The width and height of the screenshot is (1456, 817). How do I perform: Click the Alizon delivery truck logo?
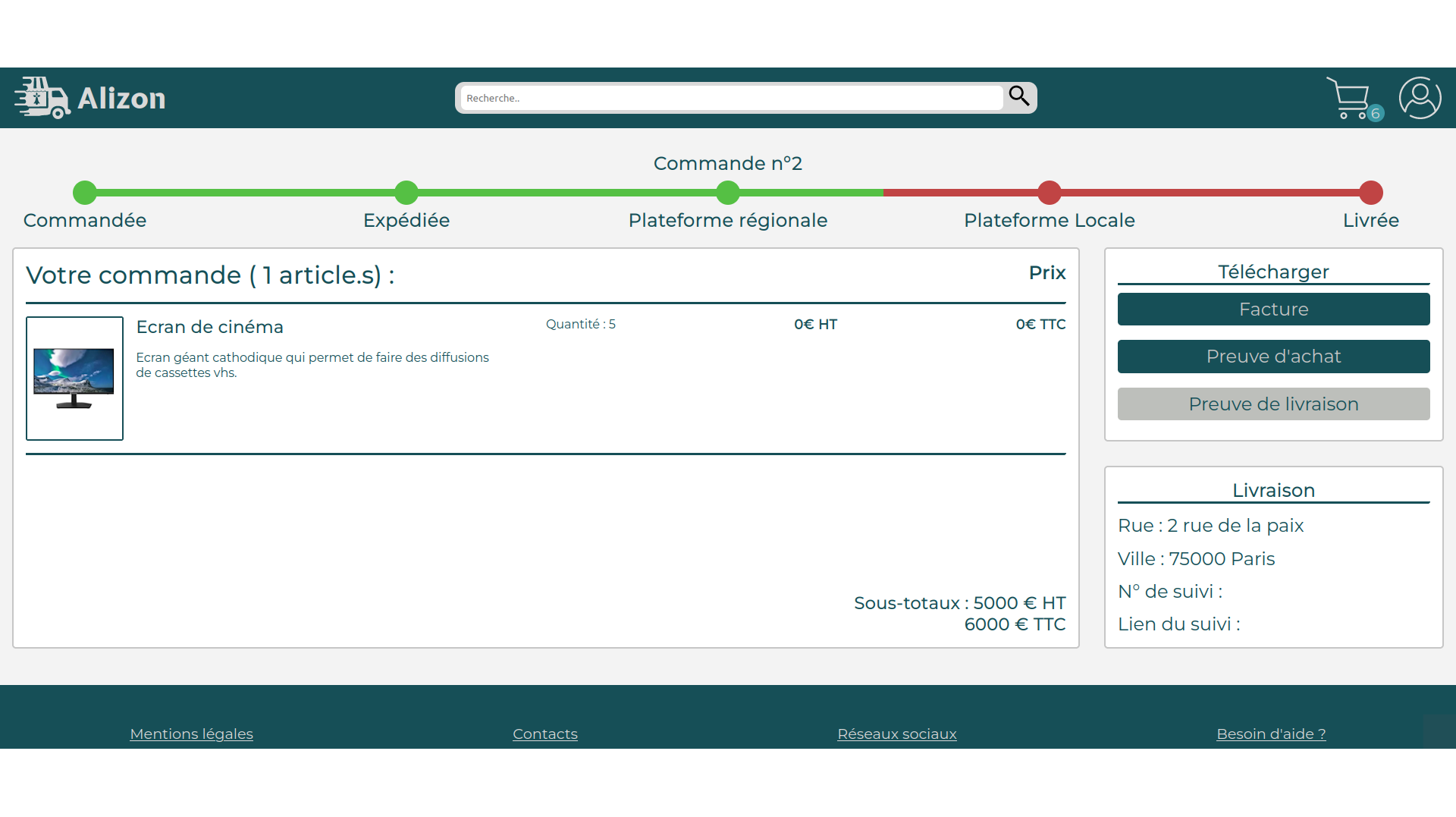42,98
